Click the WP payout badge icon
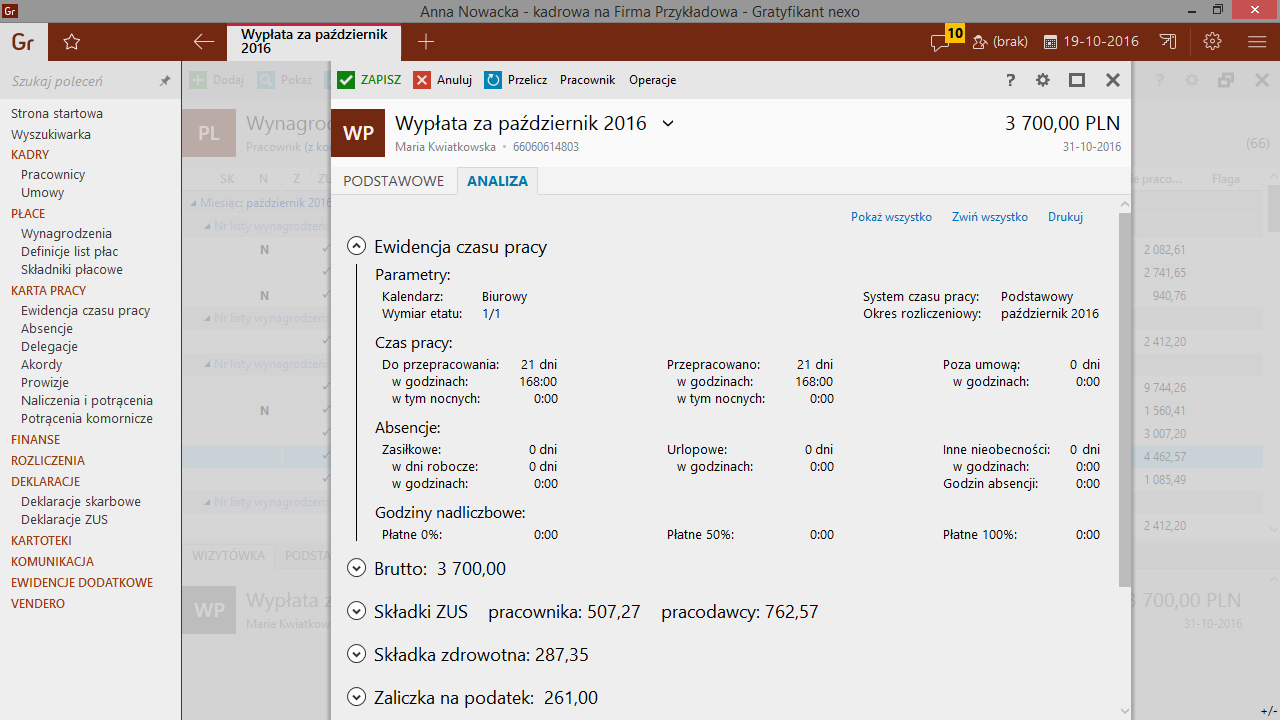The image size is (1280, 720). pos(358,133)
